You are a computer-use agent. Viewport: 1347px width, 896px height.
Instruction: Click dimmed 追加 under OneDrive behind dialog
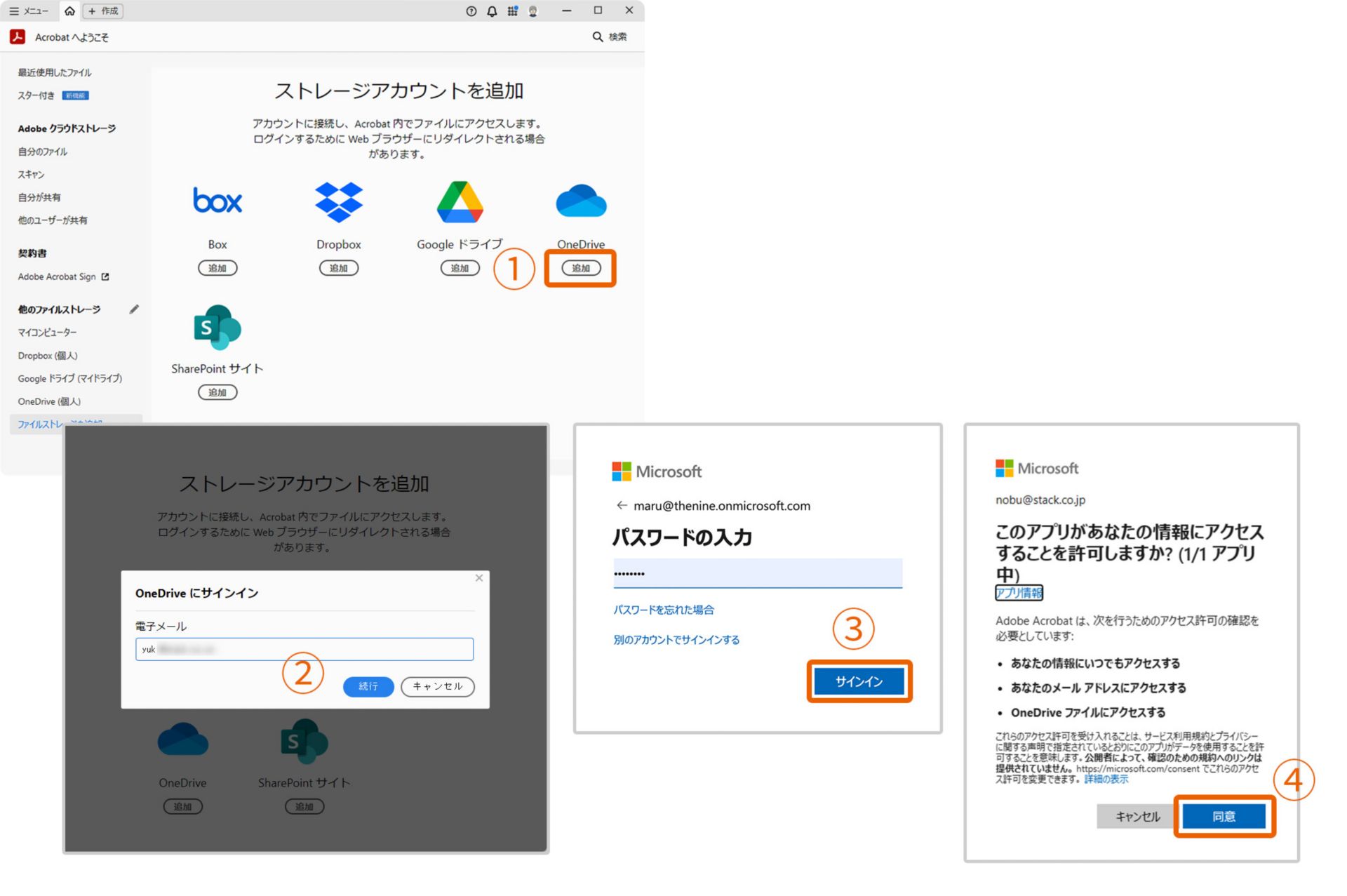coord(183,807)
